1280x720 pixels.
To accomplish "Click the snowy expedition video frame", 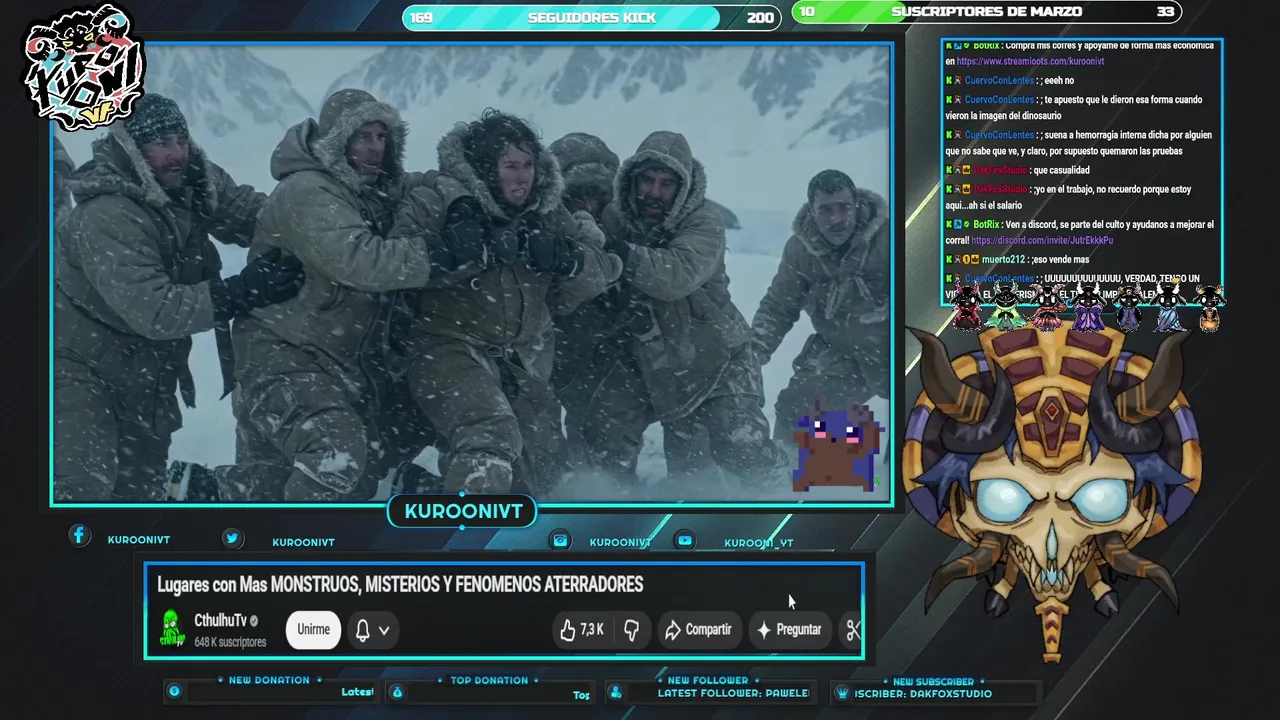I will [x=472, y=273].
